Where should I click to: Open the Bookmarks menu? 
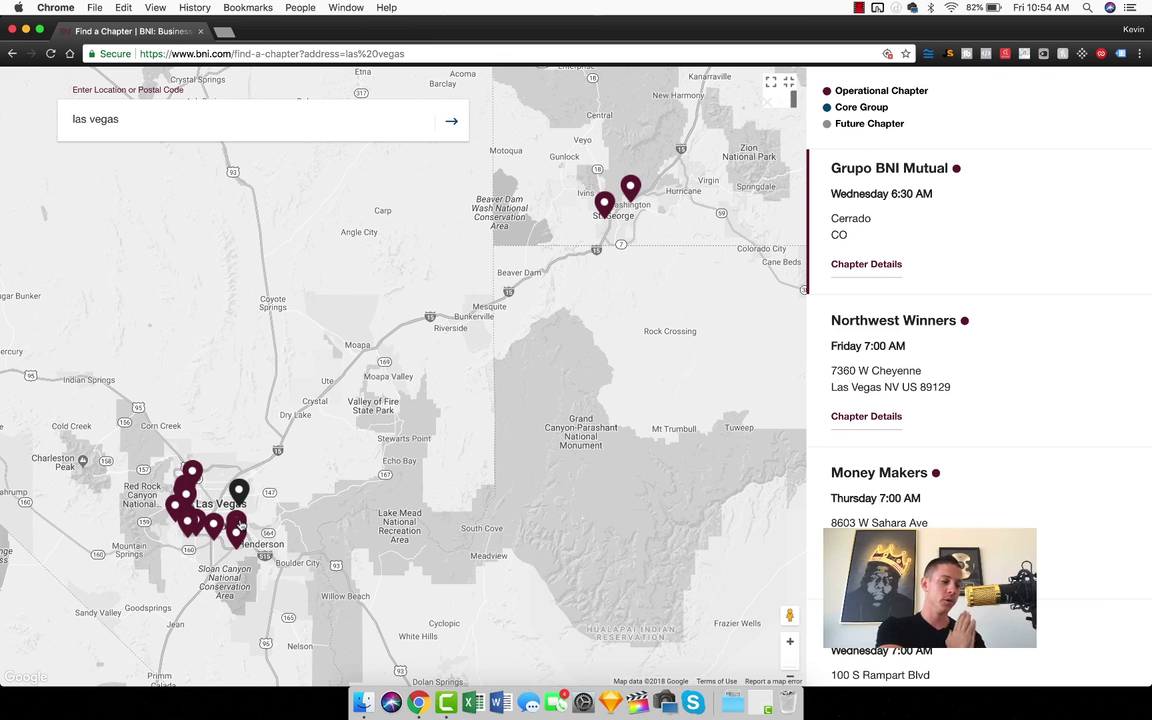coord(248,7)
